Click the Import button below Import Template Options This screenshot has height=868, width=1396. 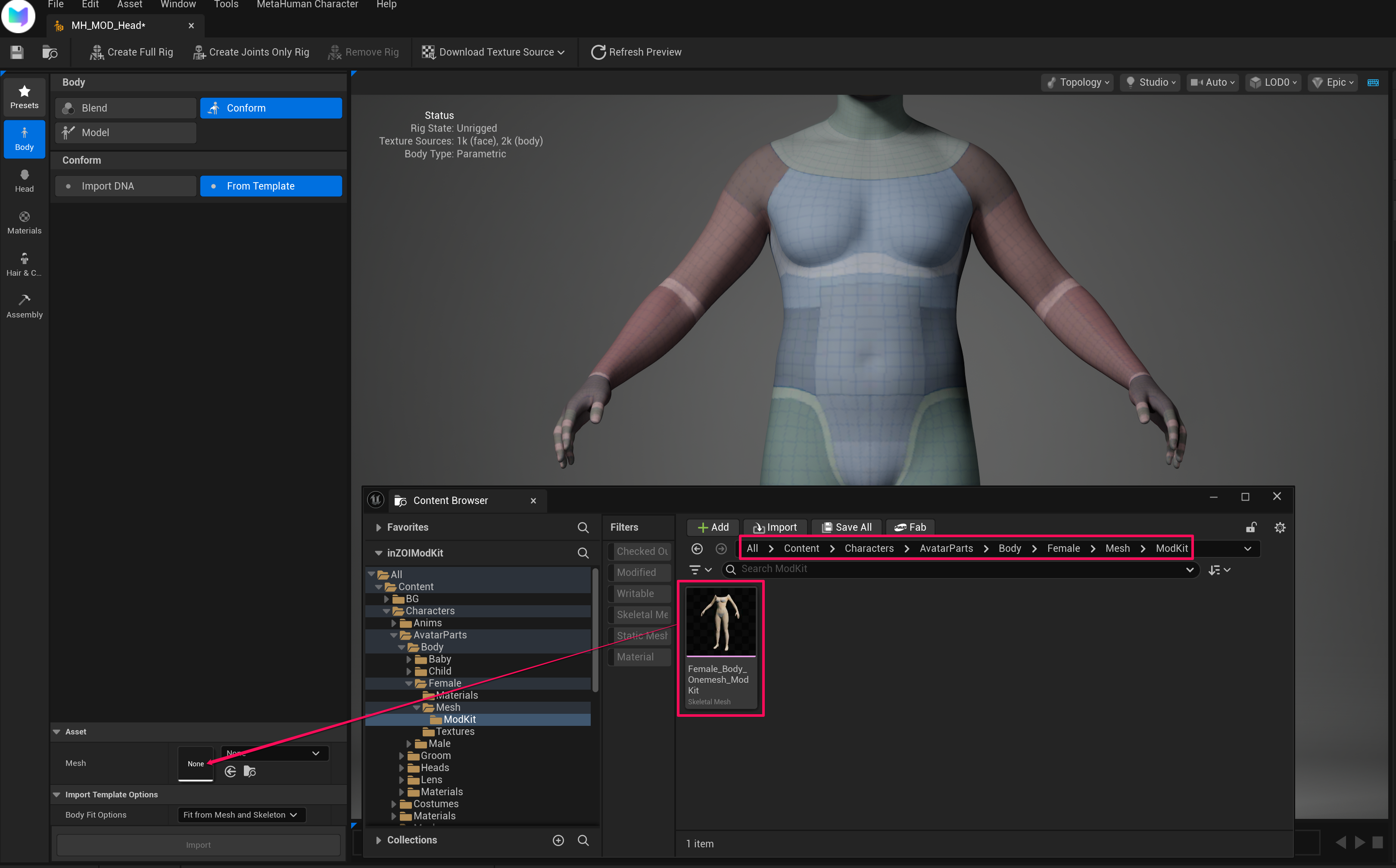pyautogui.click(x=198, y=844)
